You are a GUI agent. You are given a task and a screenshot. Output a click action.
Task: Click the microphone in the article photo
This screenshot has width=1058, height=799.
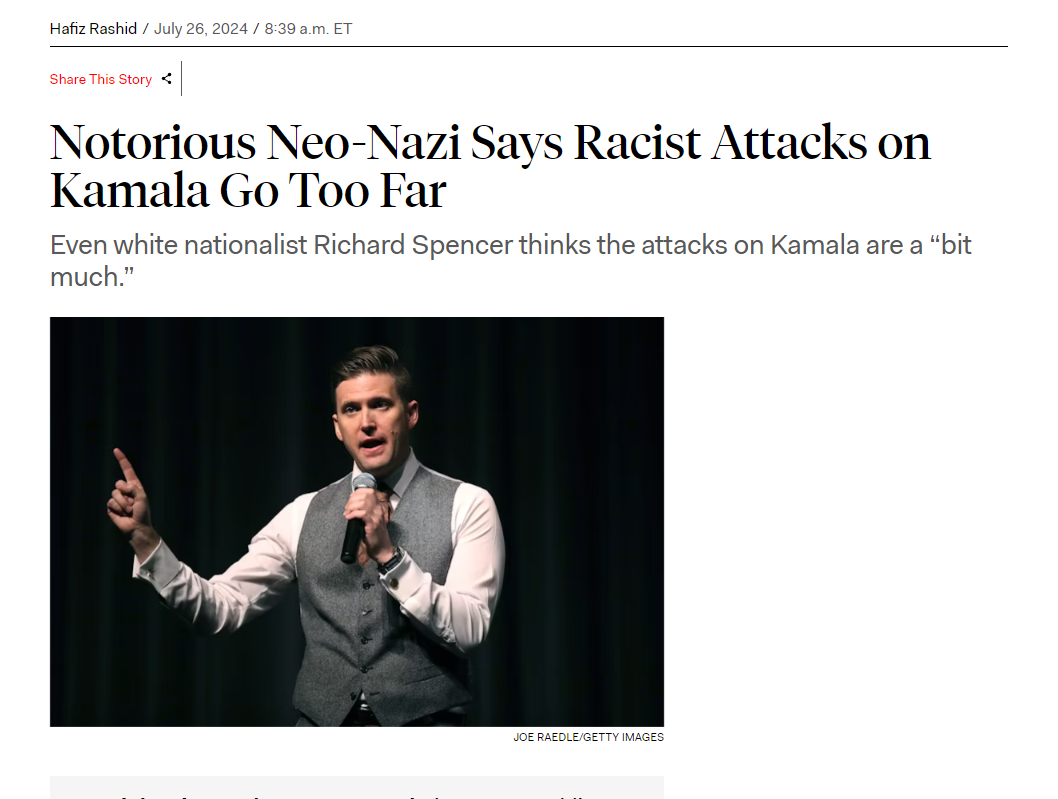coord(358,518)
